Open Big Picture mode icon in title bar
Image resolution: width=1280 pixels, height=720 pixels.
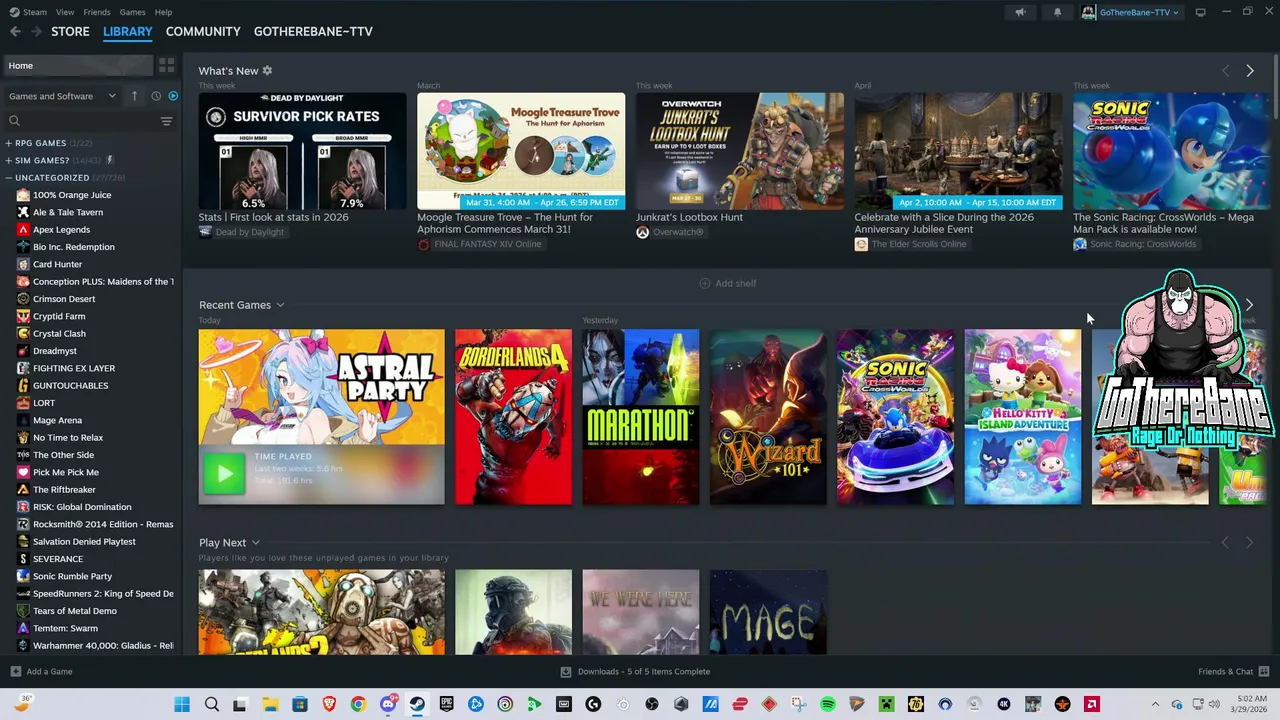[x=1200, y=12]
